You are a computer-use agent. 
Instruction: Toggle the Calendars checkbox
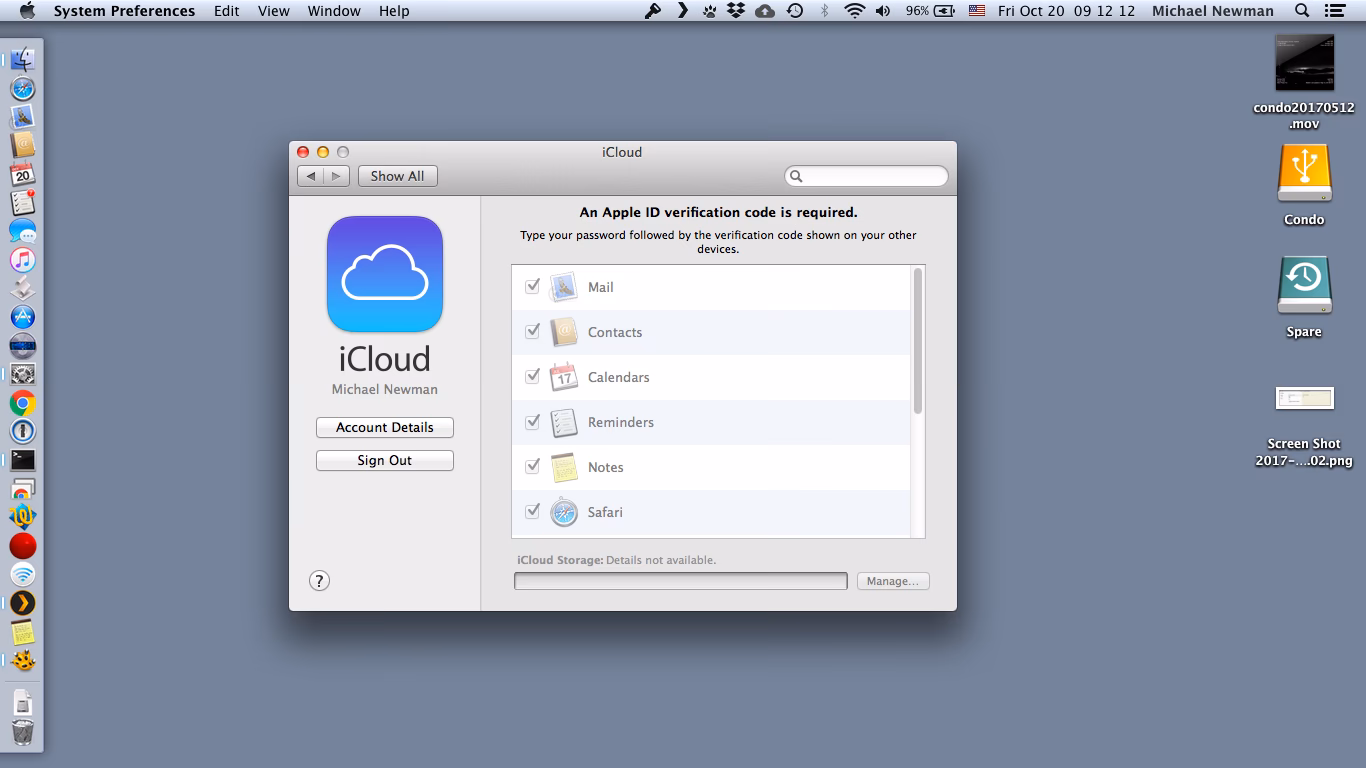point(532,377)
